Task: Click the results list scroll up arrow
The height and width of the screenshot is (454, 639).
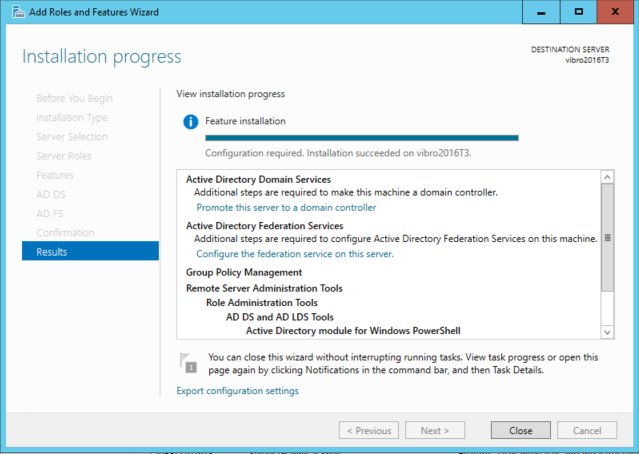Action: 607,177
